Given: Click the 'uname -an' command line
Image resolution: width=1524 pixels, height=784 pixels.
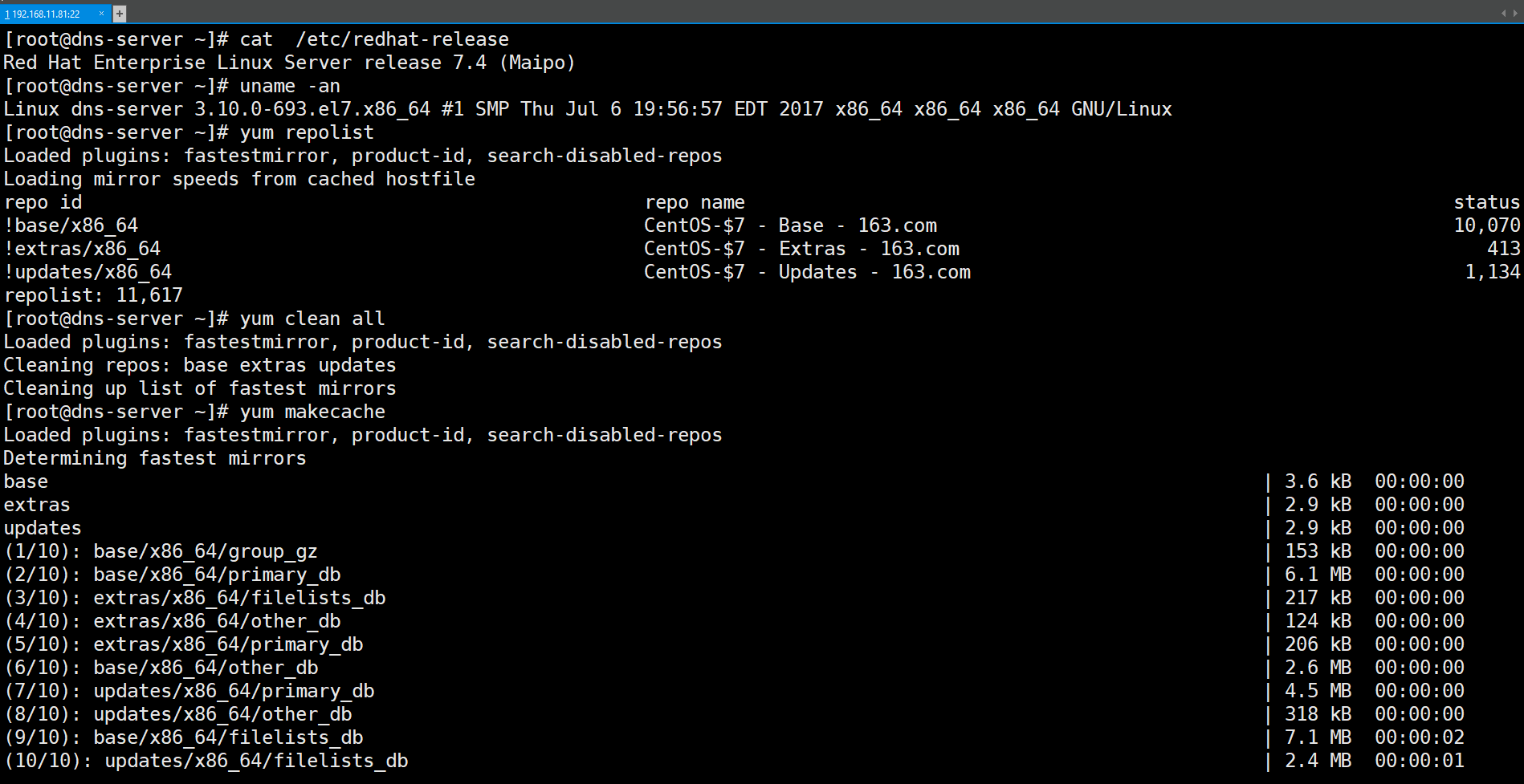Looking at the screenshot, I should (x=290, y=86).
